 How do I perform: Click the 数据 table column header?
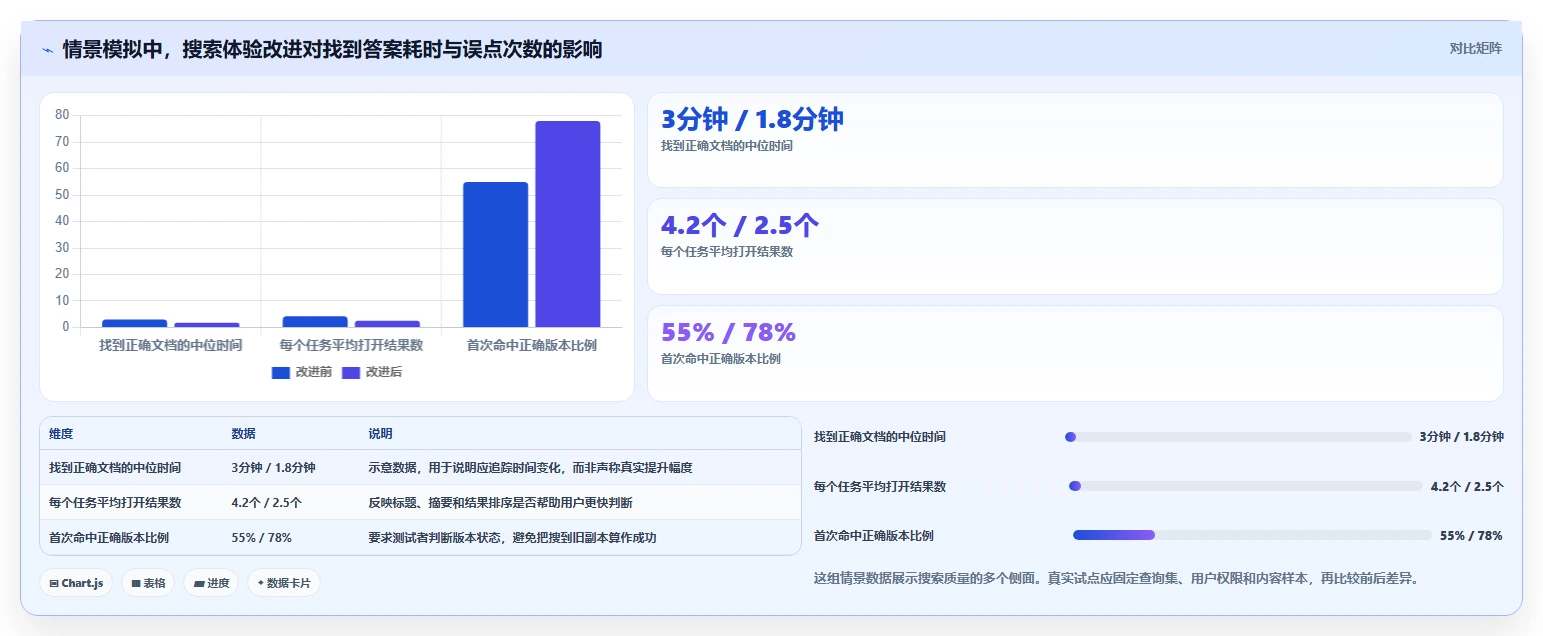[244, 434]
